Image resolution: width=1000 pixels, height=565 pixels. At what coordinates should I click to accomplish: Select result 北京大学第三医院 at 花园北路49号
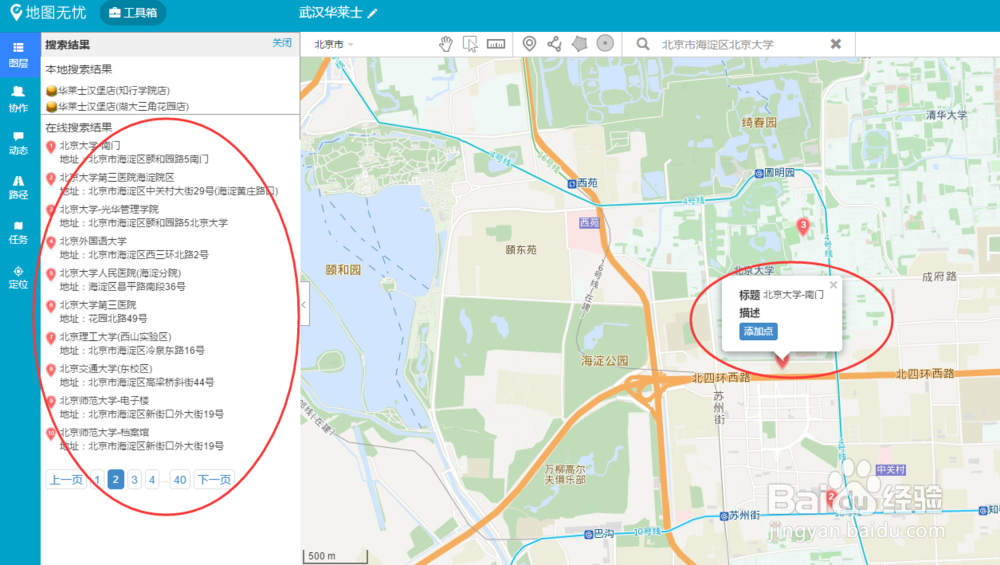(x=98, y=305)
